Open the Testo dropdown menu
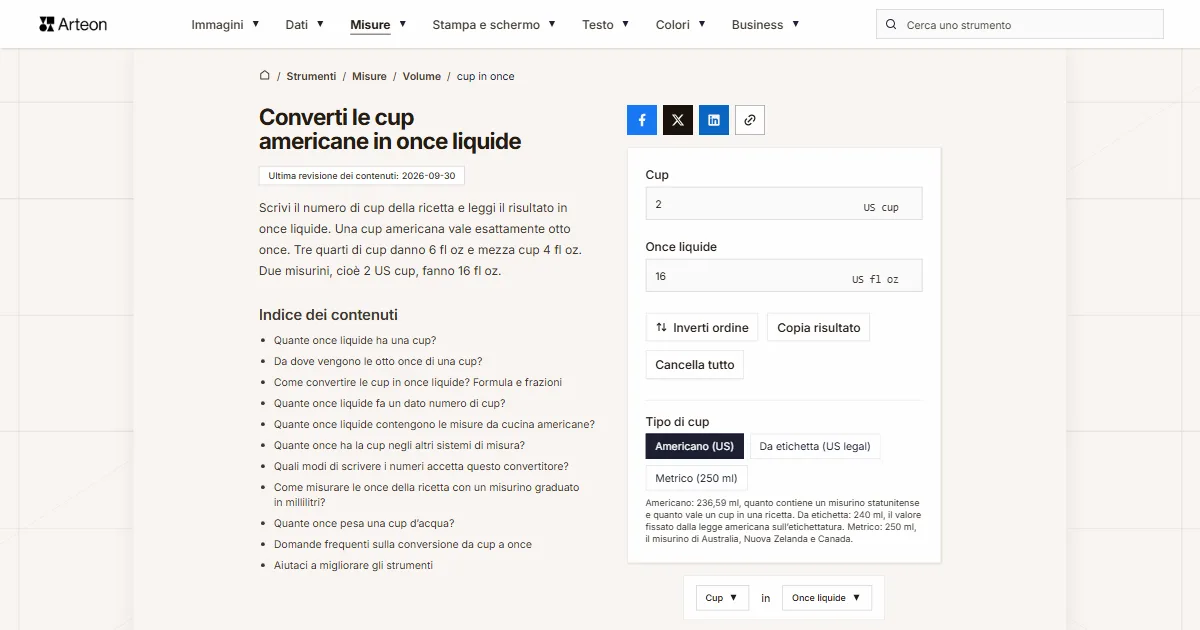Image resolution: width=1200 pixels, height=630 pixels. (x=606, y=24)
